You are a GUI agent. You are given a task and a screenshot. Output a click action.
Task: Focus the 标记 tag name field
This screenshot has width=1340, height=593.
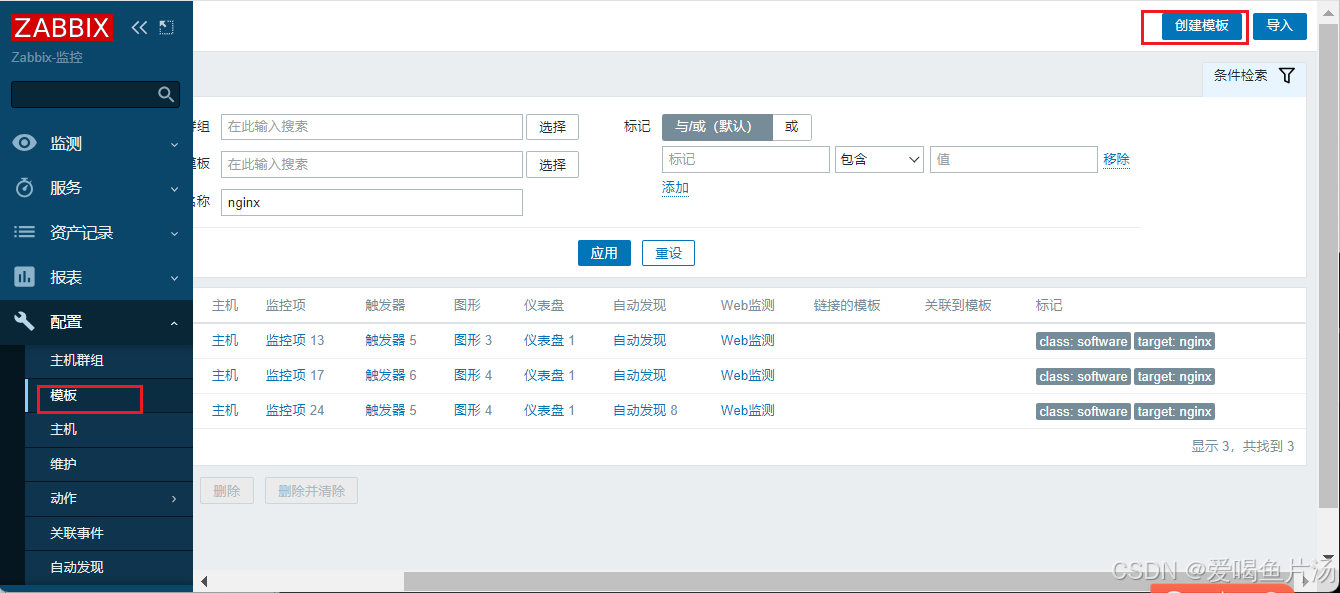click(x=746, y=159)
